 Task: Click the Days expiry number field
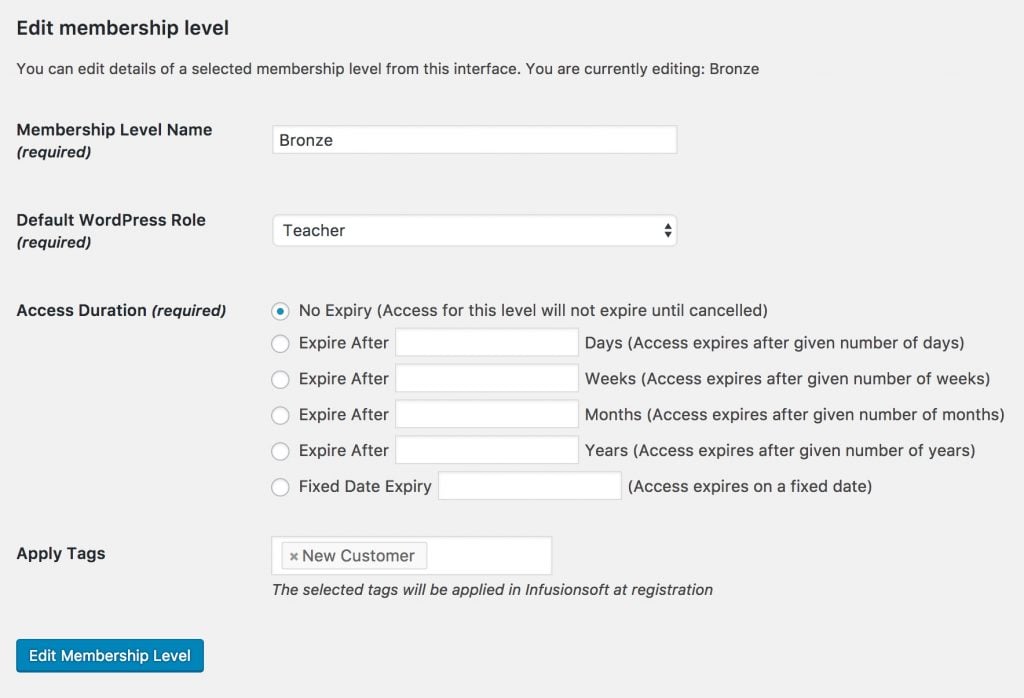(x=487, y=343)
